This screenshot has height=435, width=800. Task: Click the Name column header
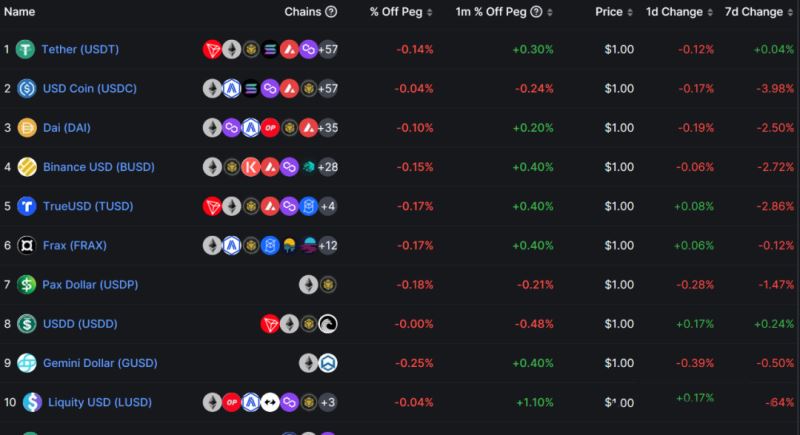pyautogui.click(x=19, y=12)
